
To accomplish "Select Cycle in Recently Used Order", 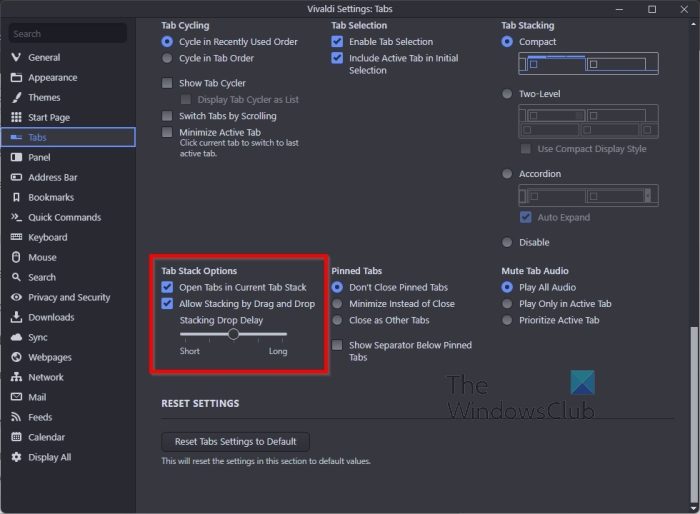I will 167,42.
